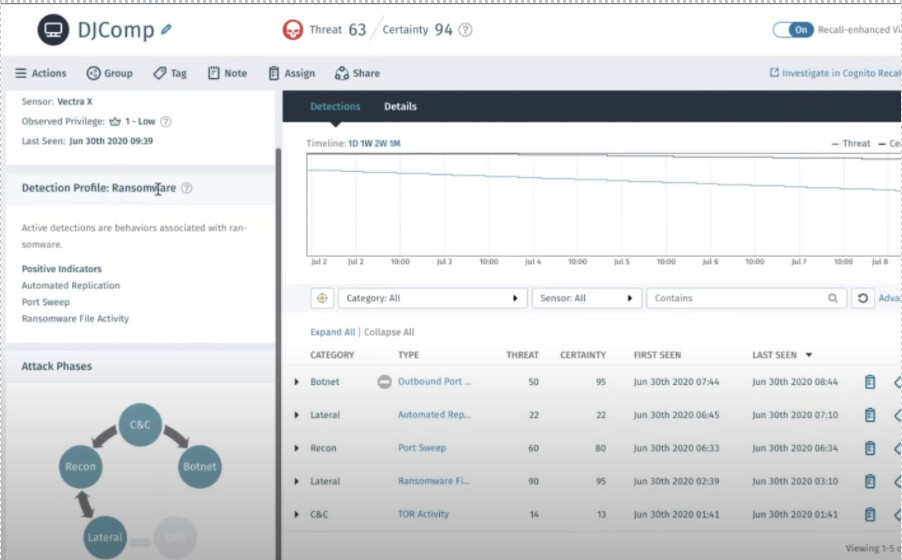Click Expand All detections

[x=332, y=332]
